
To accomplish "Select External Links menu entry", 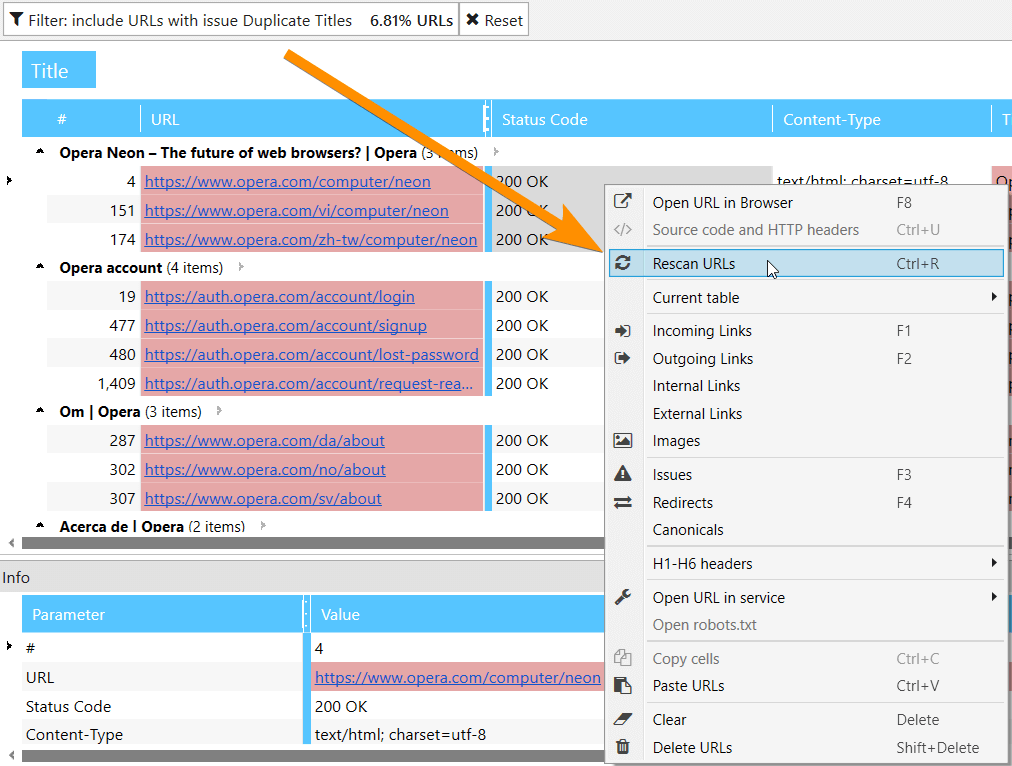I will click(806, 414).
